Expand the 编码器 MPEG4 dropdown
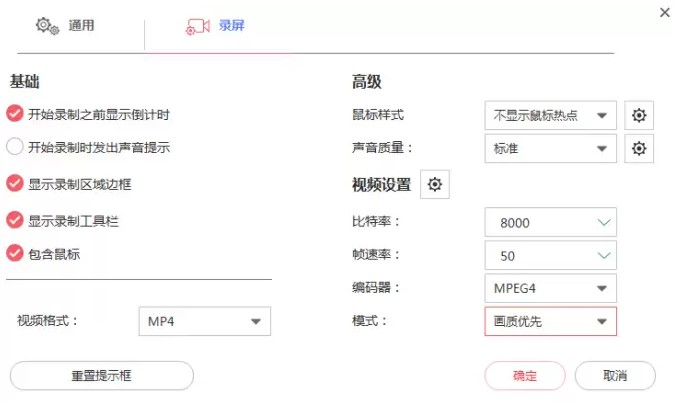This screenshot has height=409, width=673. pos(549,288)
